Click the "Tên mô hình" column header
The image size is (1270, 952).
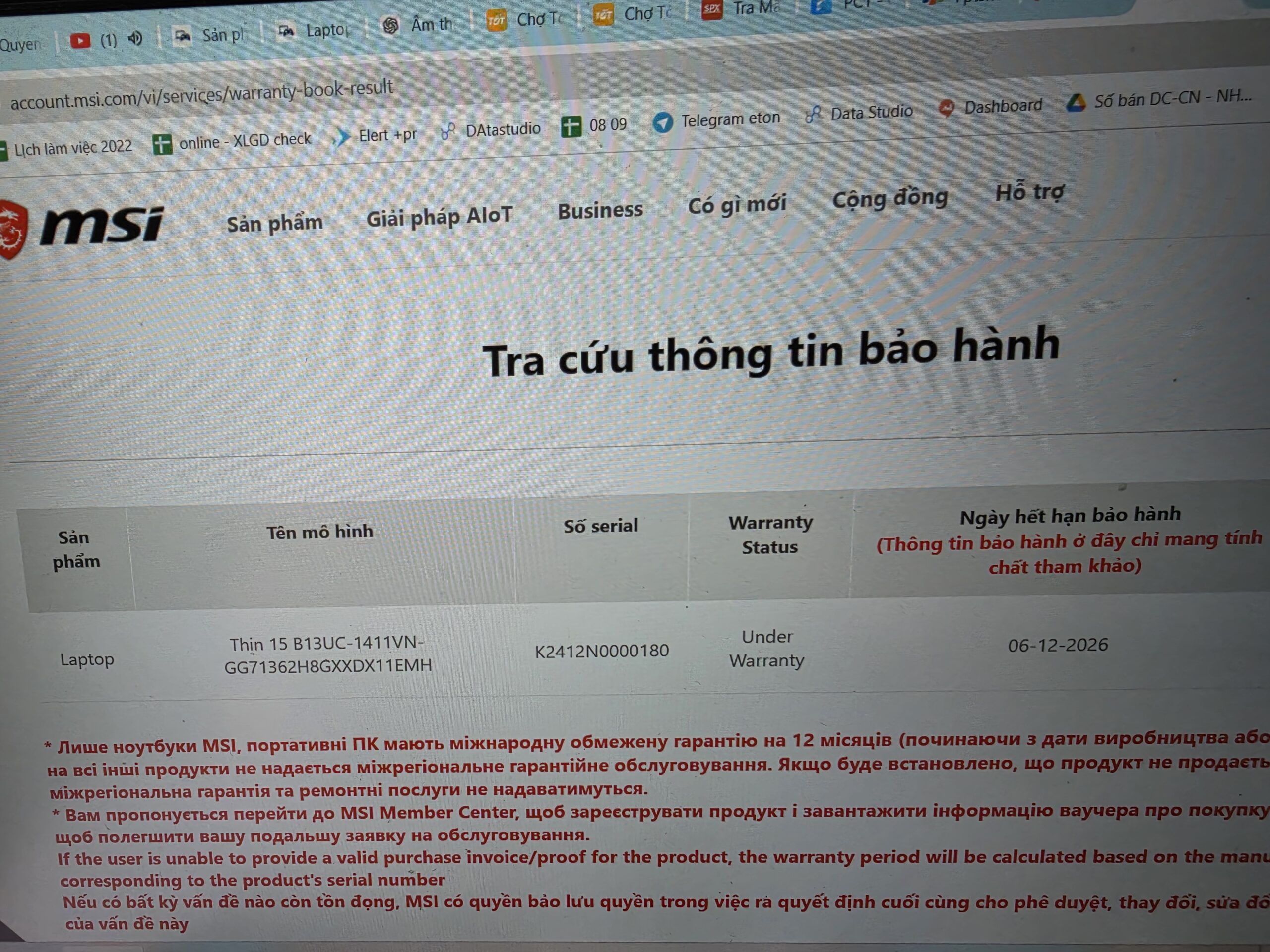click(320, 532)
